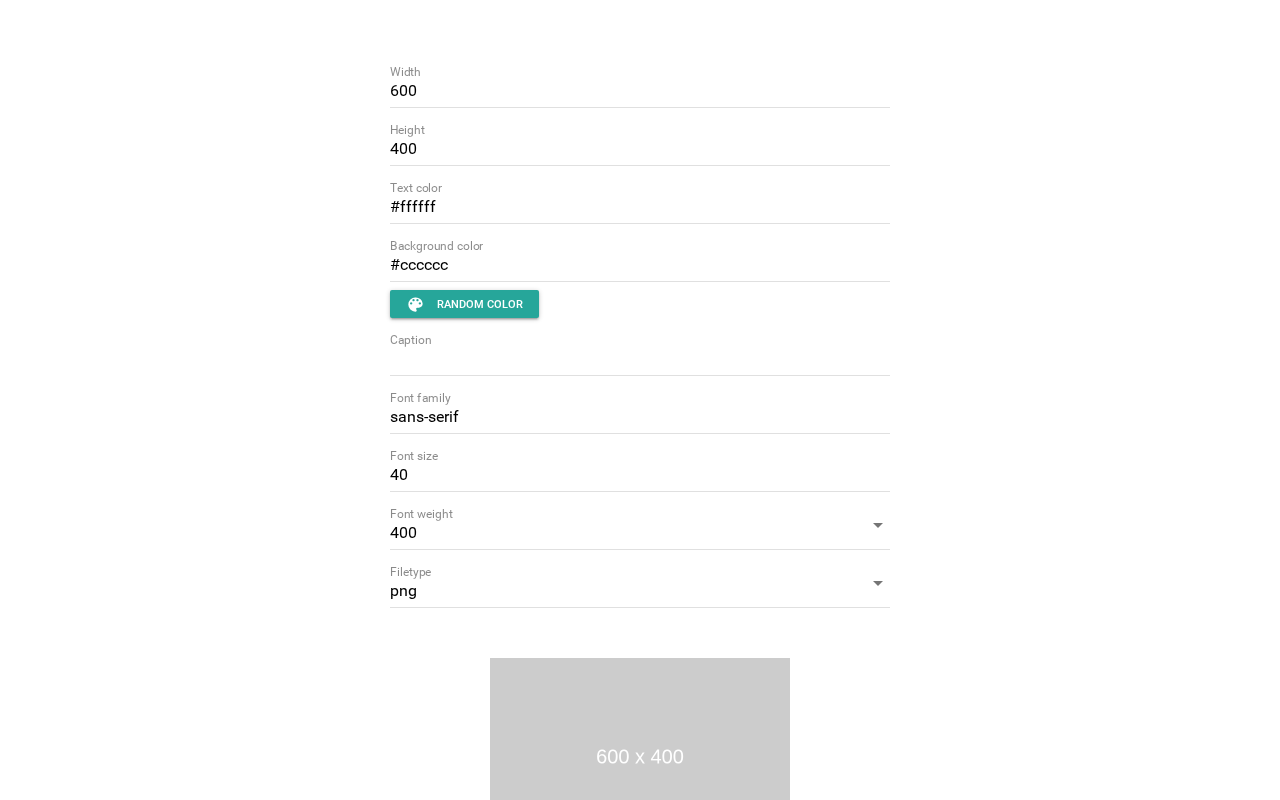Click the Random Color button label

pyautogui.click(x=479, y=304)
